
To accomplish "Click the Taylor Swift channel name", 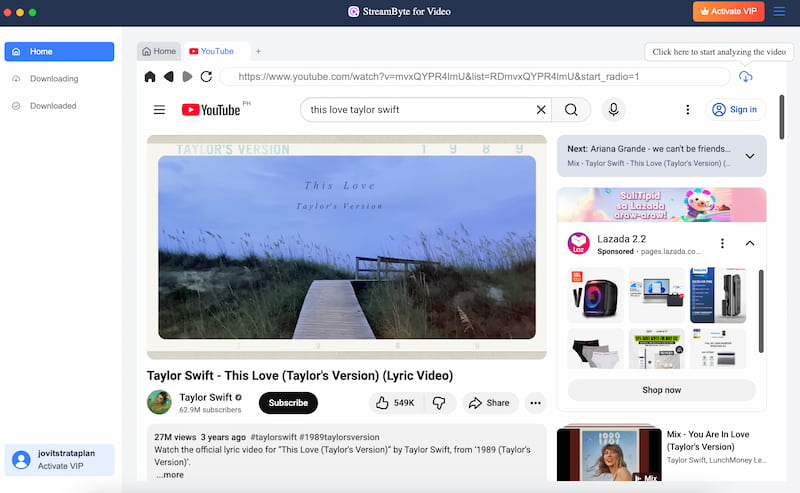I will [x=206, y=397].
